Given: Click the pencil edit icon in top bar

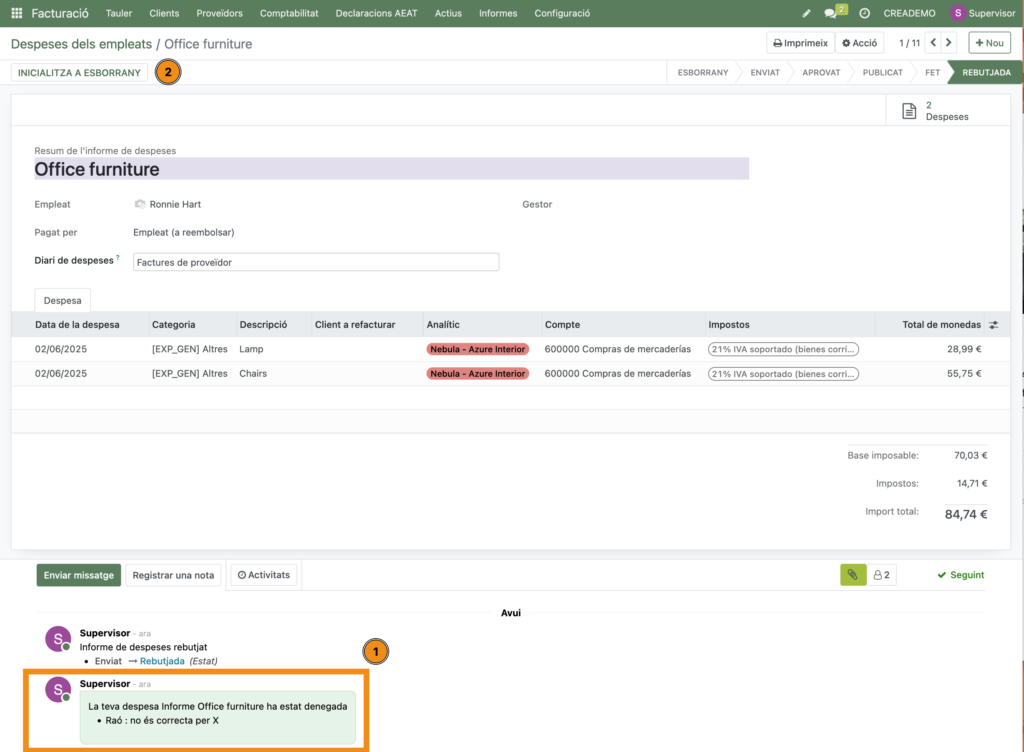Looking at the screenshot, I should click(807, 13).
